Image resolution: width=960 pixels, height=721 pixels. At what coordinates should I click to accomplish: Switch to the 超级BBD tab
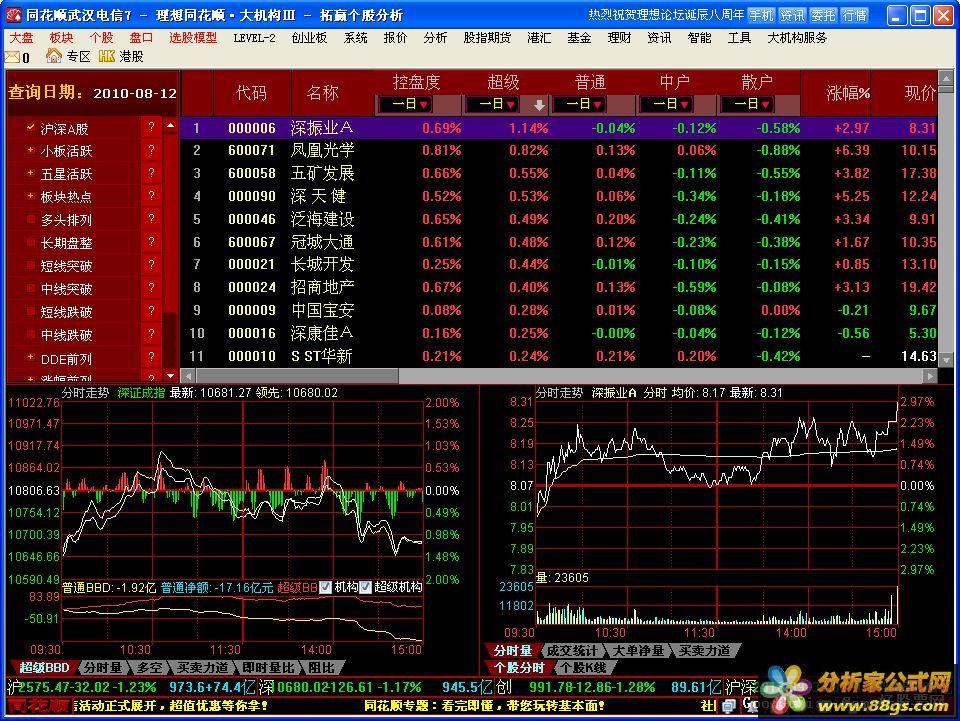coord(44,668)
